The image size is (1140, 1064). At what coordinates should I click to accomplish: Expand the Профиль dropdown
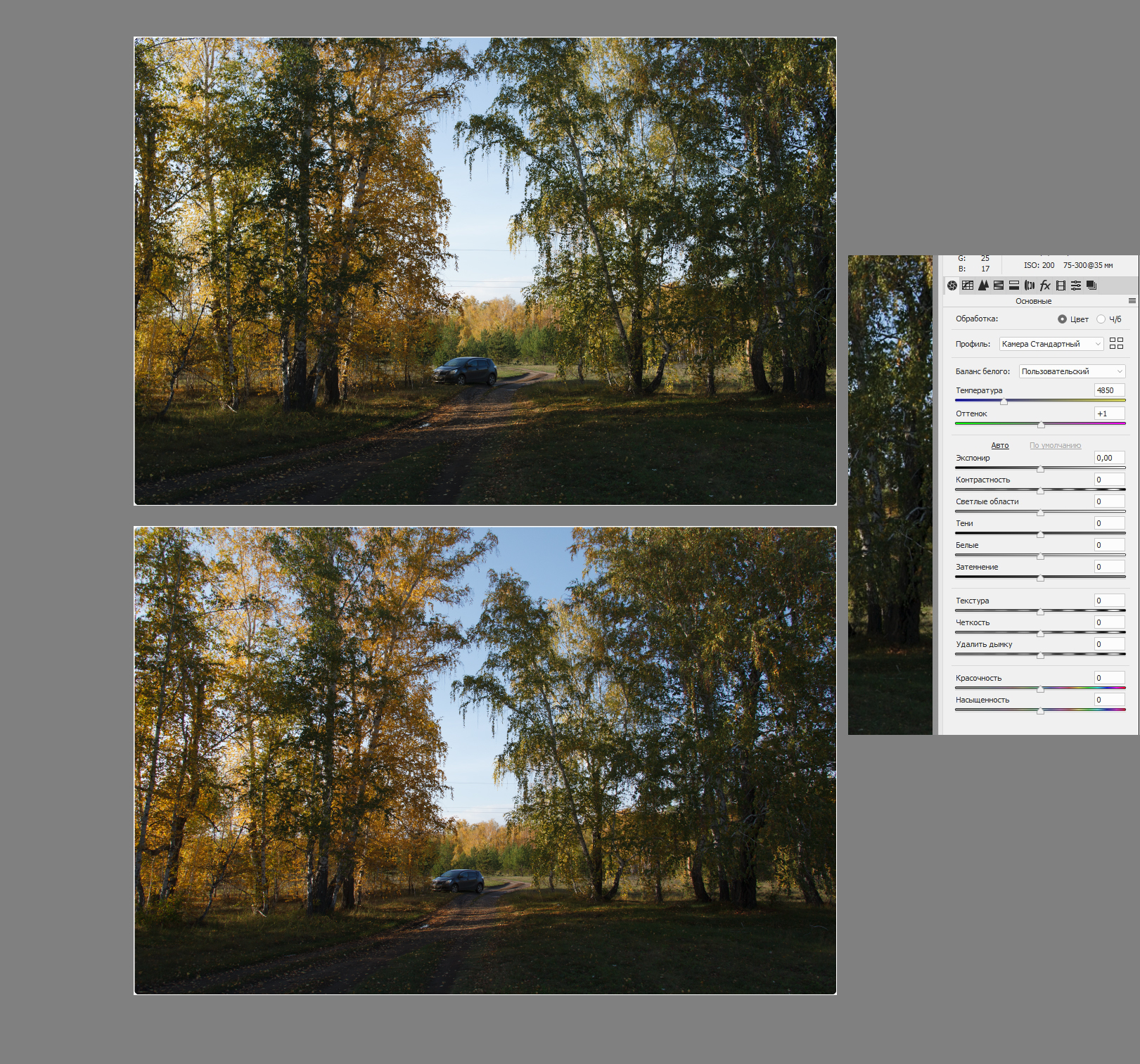pos(1051,344)
